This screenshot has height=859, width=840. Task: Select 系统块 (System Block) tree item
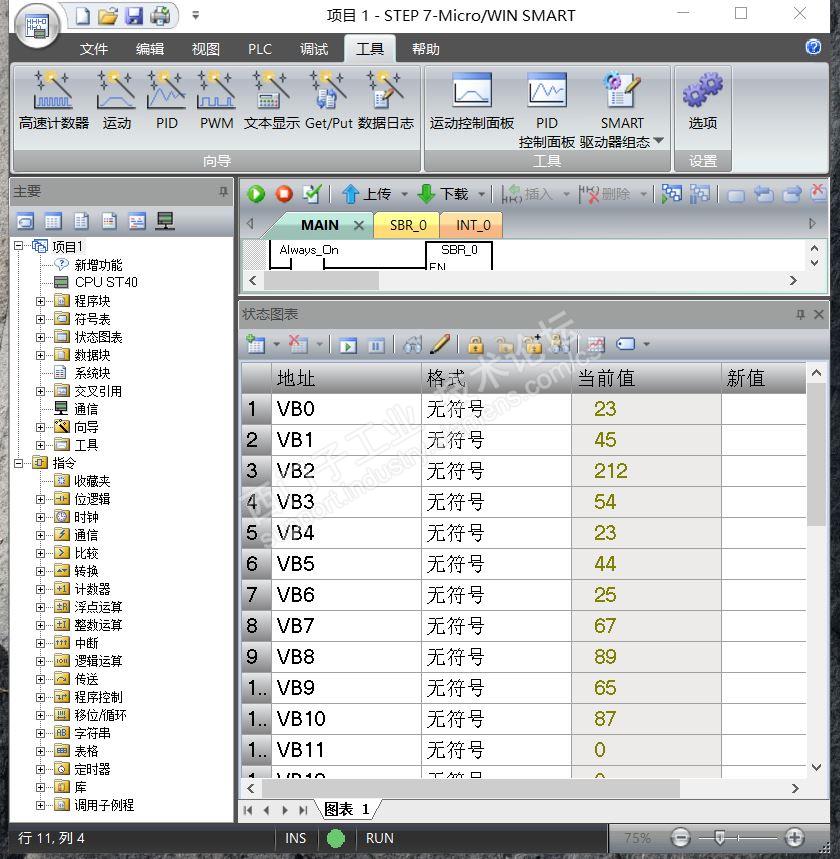[92, 373]
